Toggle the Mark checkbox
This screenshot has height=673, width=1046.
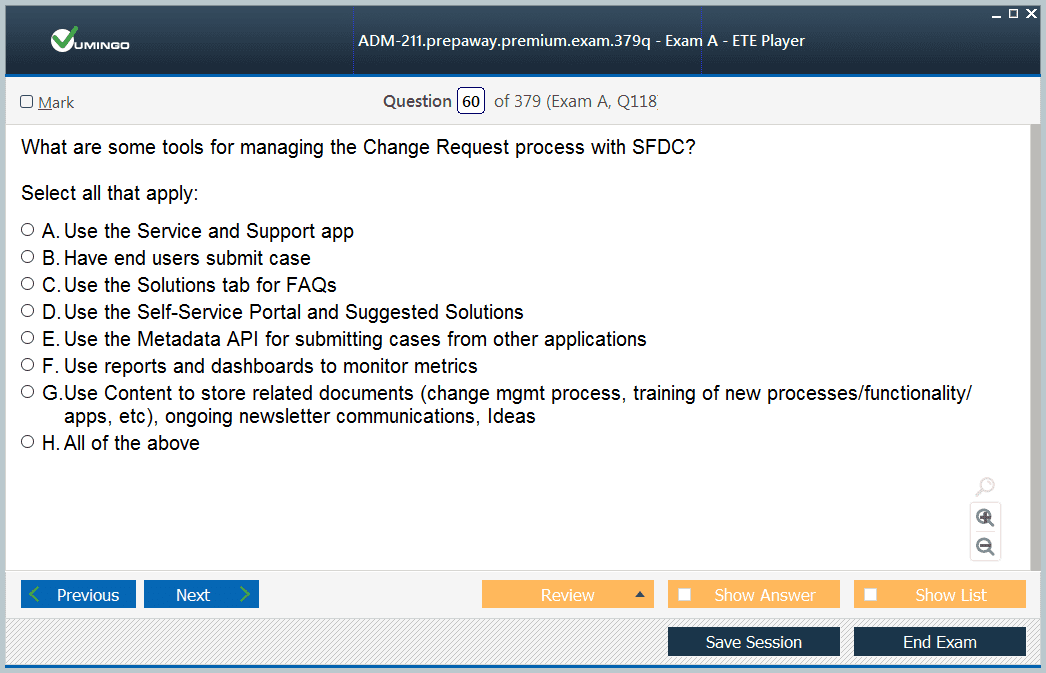[x=27, y=101]
